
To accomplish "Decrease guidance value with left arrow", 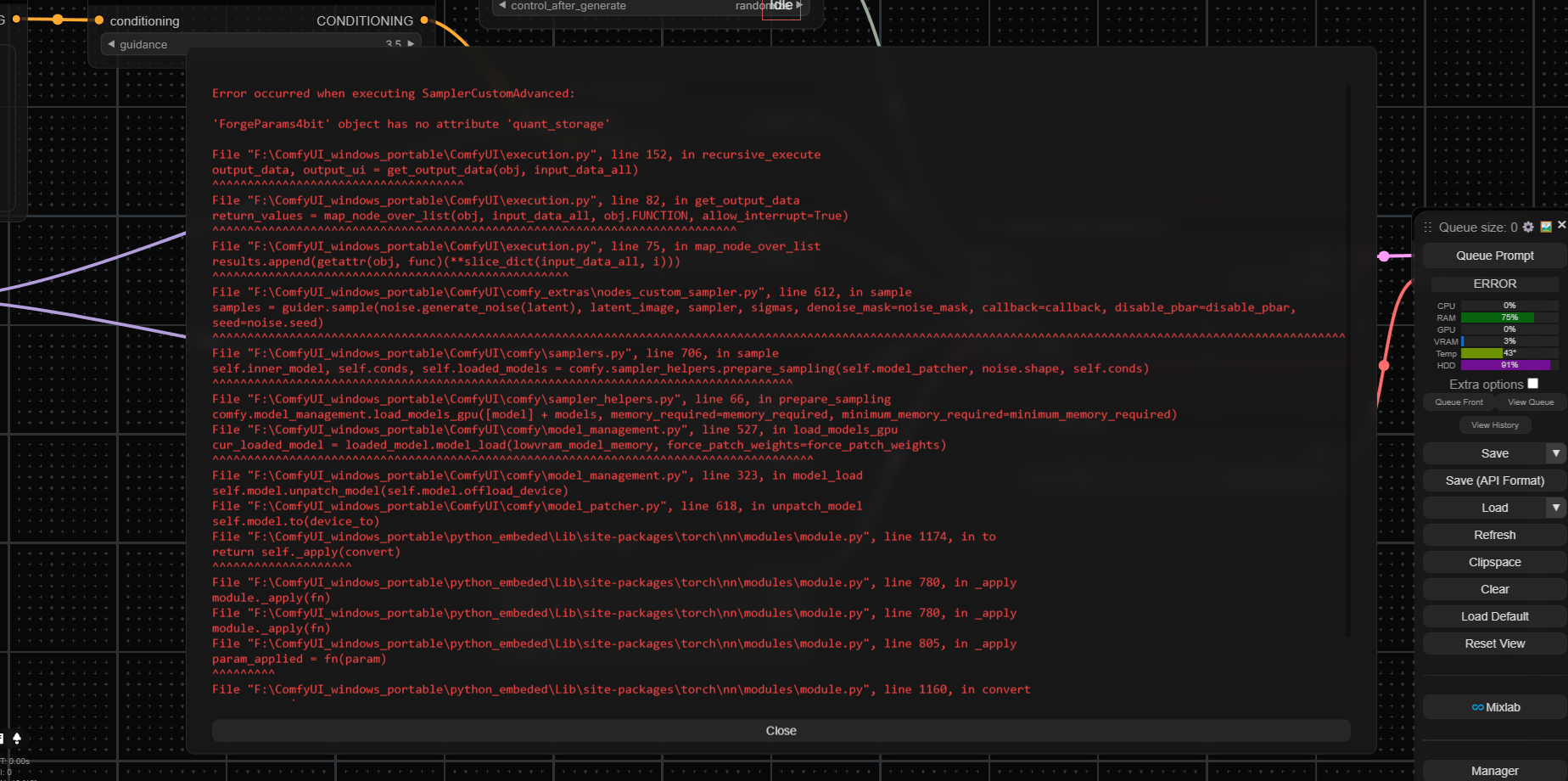I will (111, 44).
